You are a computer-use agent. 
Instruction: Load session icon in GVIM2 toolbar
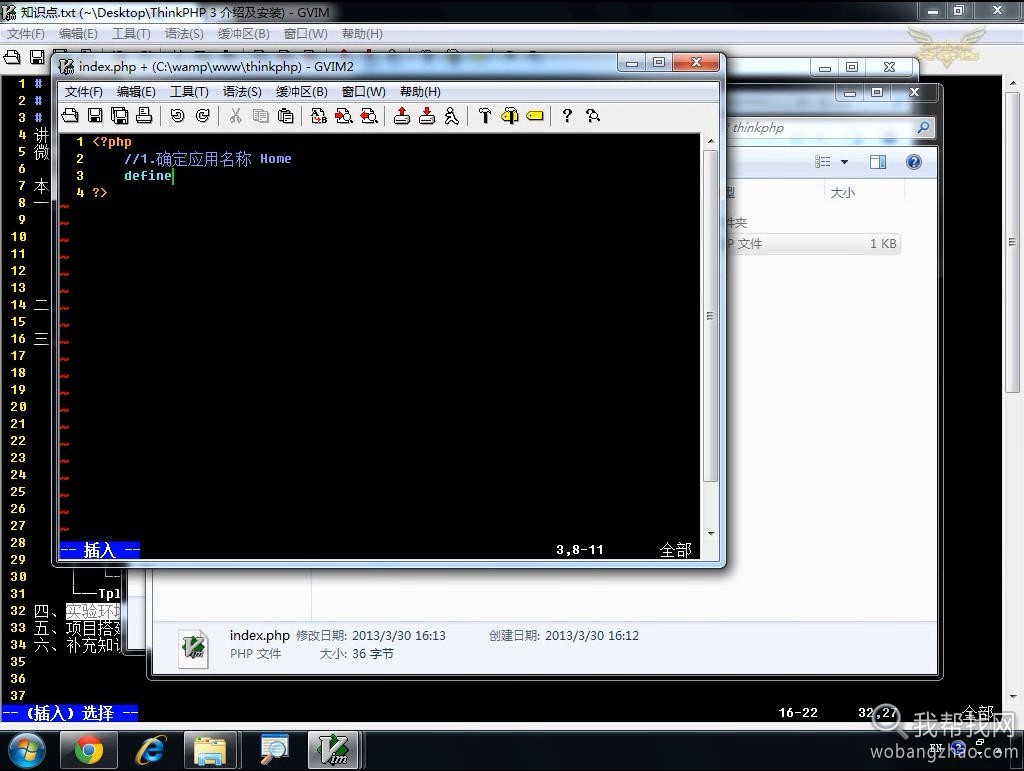click(402, 116)
